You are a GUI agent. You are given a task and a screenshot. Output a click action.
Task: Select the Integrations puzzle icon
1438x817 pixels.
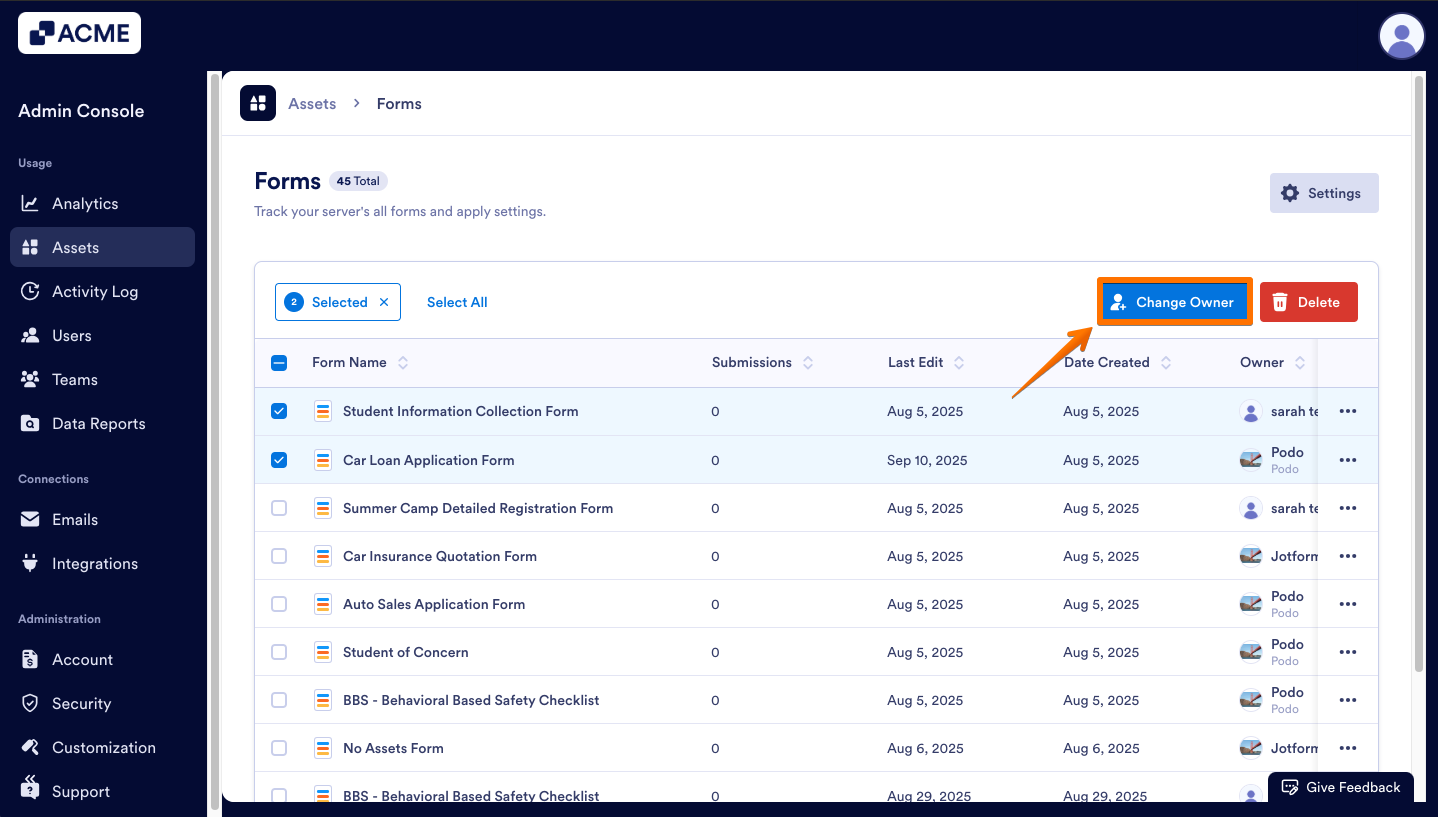(x=30, y=563)
